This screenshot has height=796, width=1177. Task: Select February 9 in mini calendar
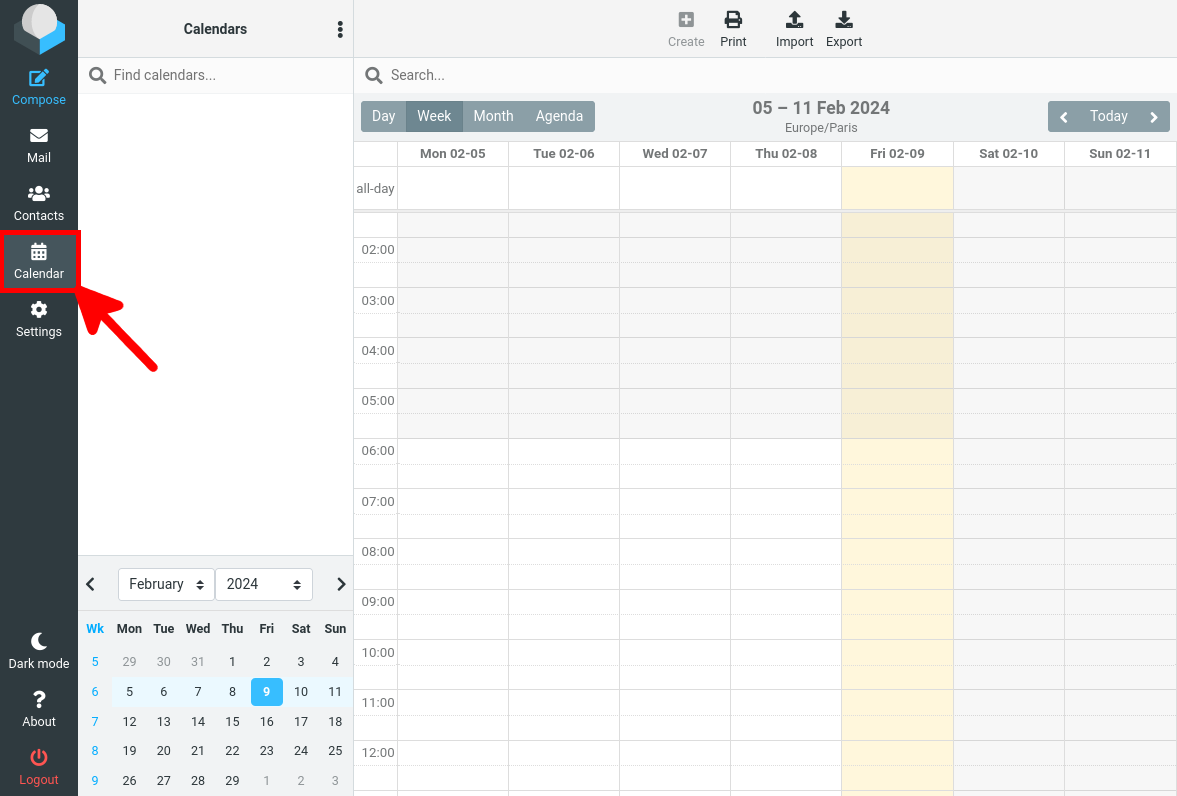(x=266, y=691)
